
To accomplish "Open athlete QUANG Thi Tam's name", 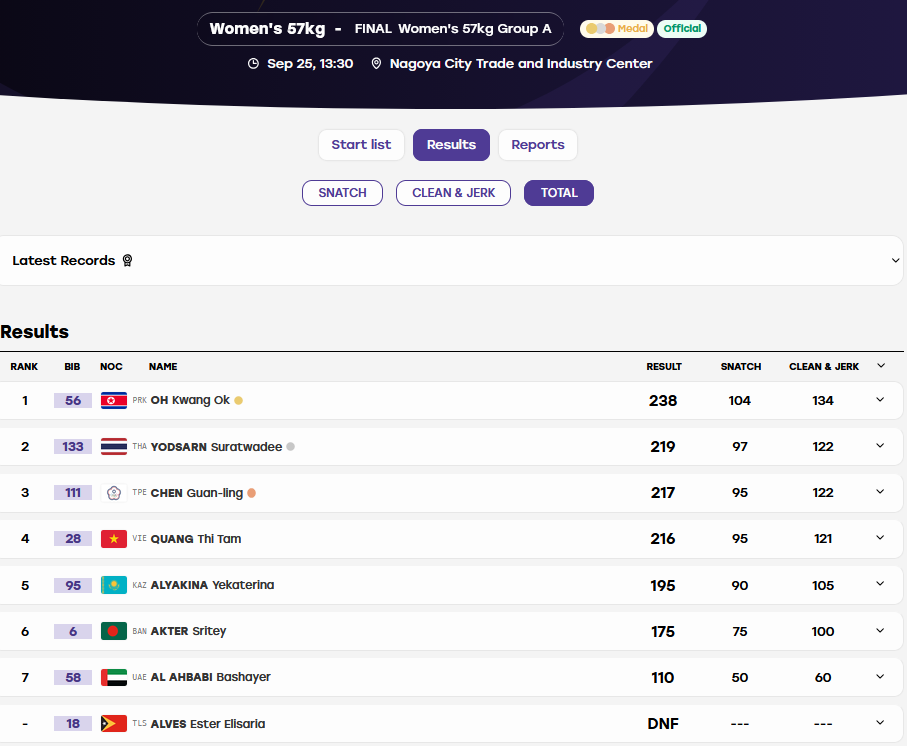I will tap(196, 539).
